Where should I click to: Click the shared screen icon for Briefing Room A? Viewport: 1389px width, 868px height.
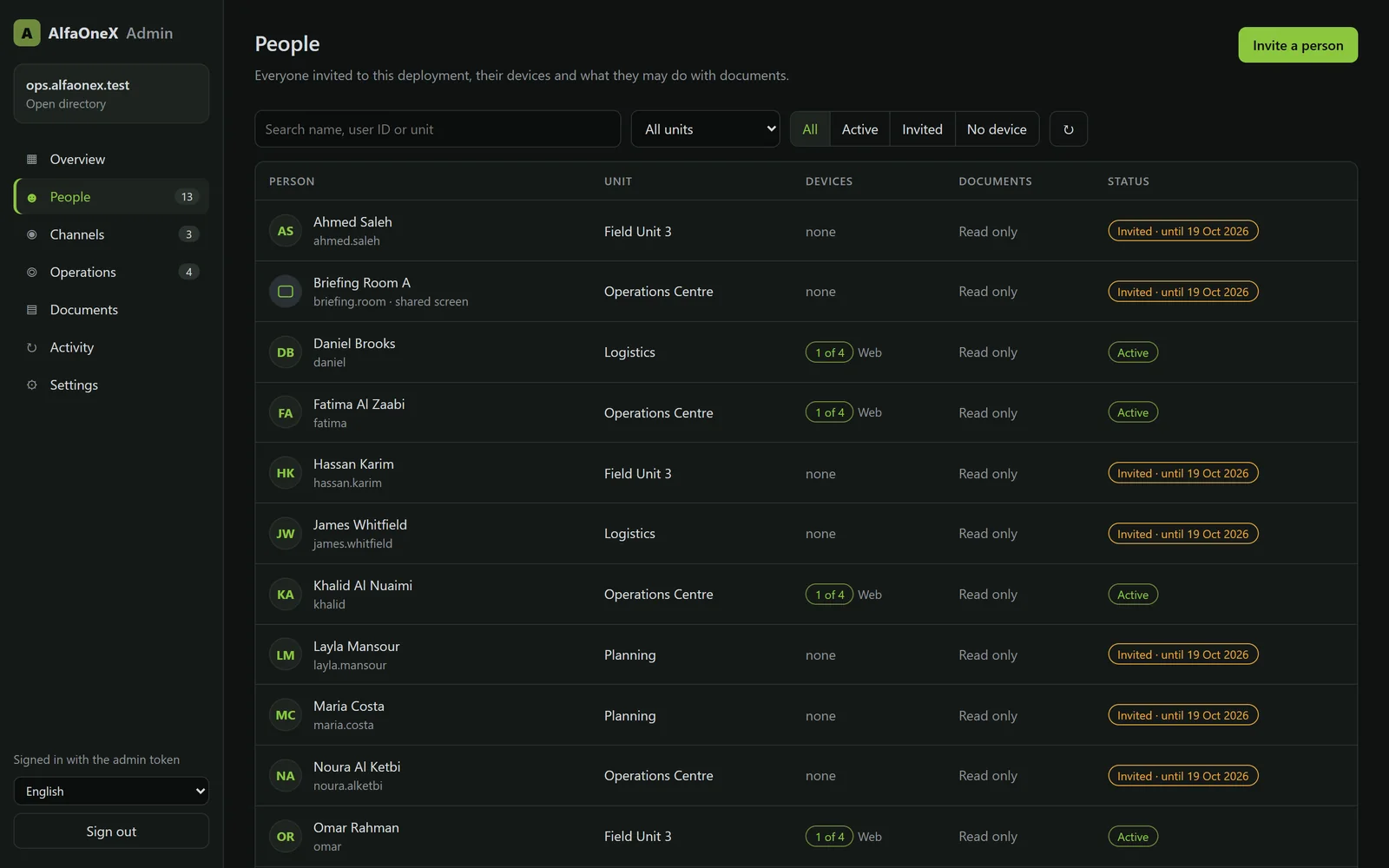(286, 292)
